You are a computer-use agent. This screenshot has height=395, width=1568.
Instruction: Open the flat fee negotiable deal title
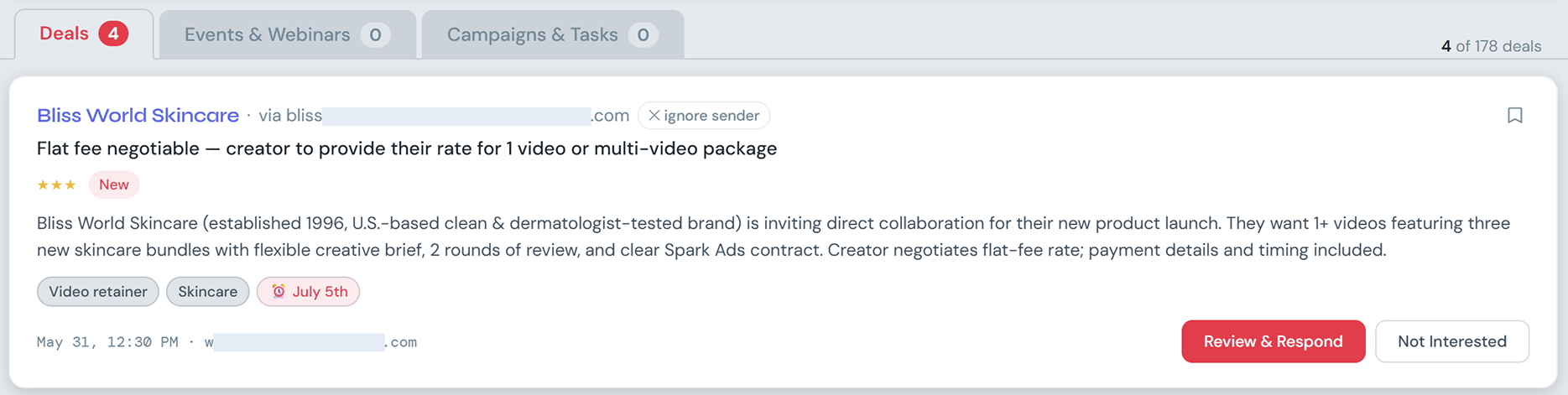[x=407, y=148]
